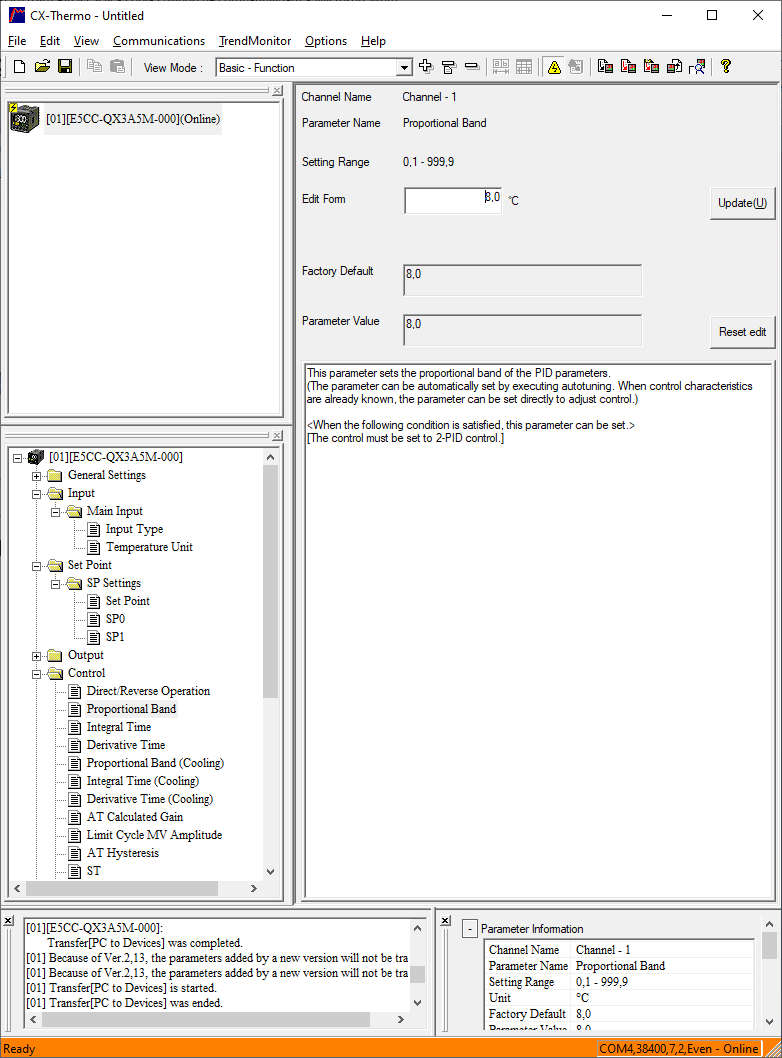Expand the Output folder
Image resolution: width=782 pixels, height=1058 pixels.
point(36,656)
